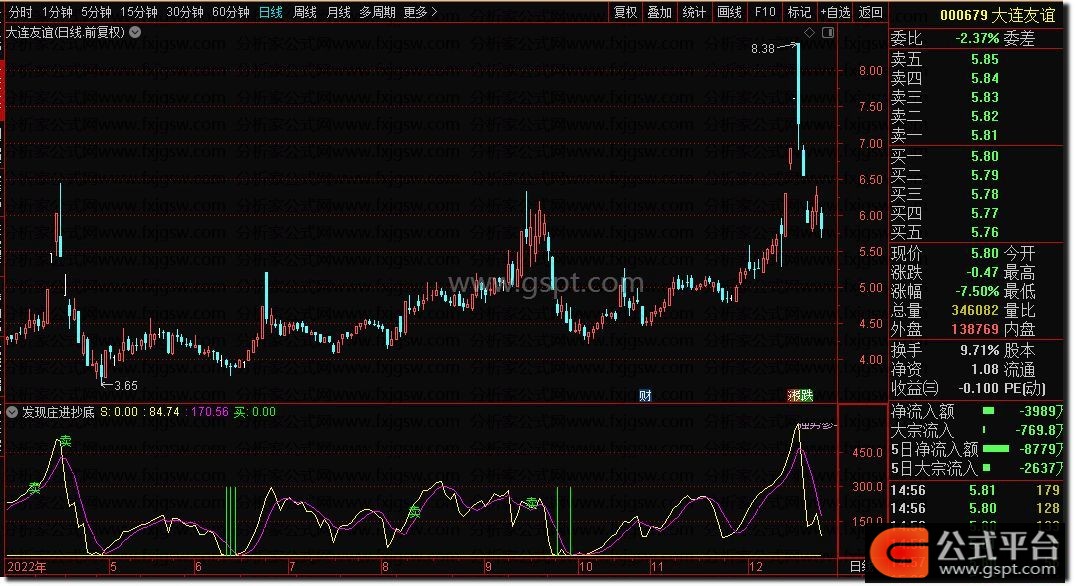
Task: Click the 总量 value 346082
Action: 975,310
